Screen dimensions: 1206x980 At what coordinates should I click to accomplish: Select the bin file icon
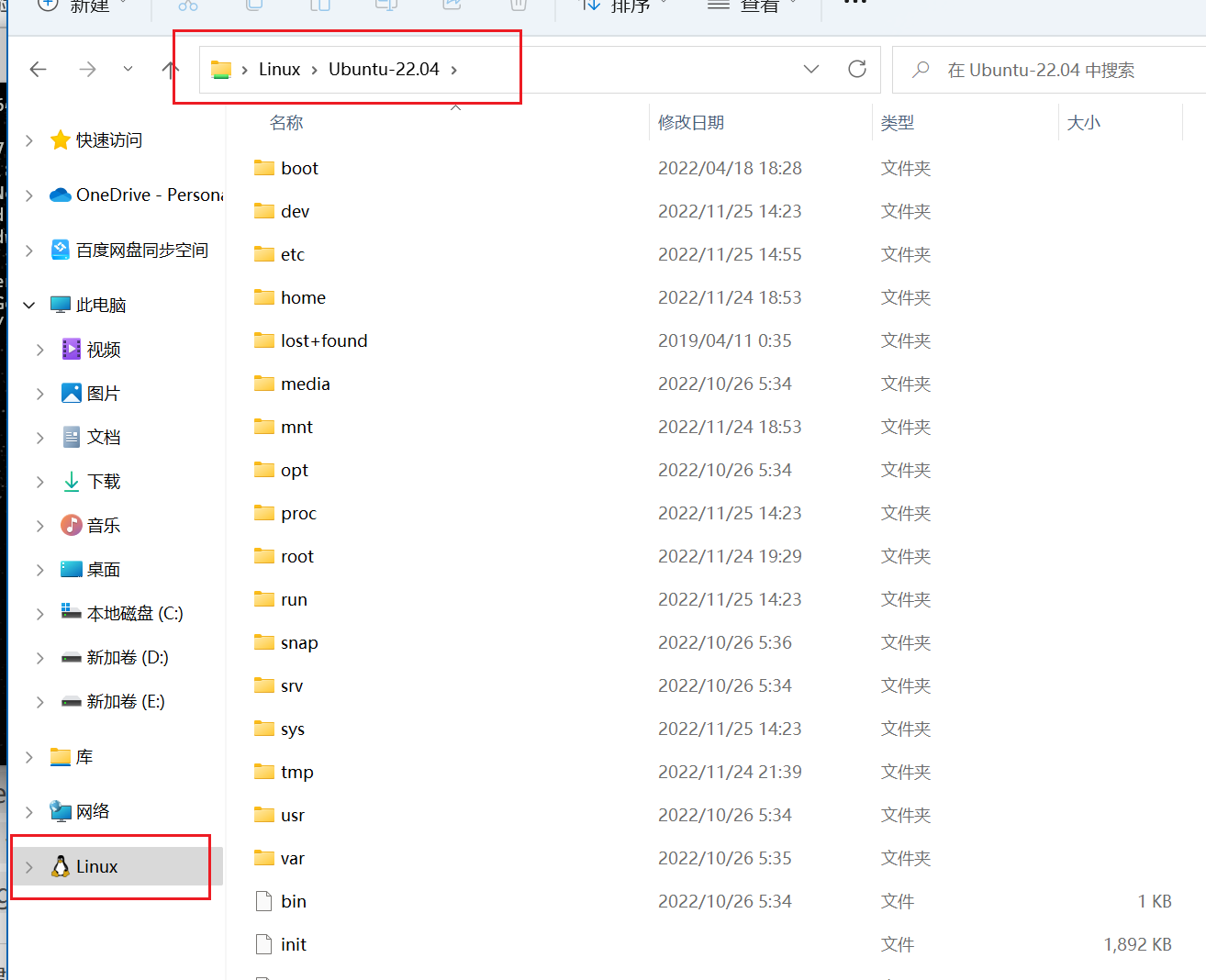pos(264,901)
